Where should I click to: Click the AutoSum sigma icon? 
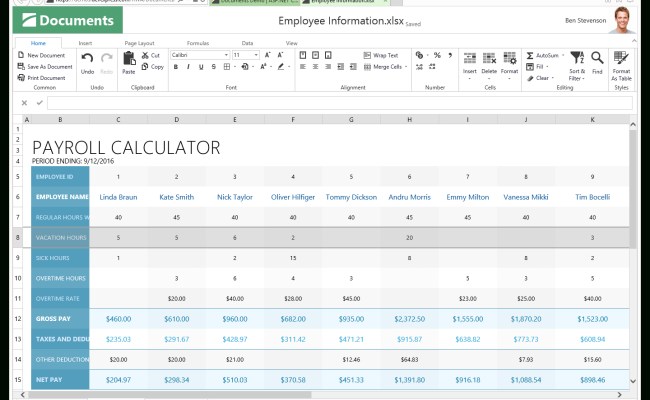pyautogui.click(x=530, y=55)
